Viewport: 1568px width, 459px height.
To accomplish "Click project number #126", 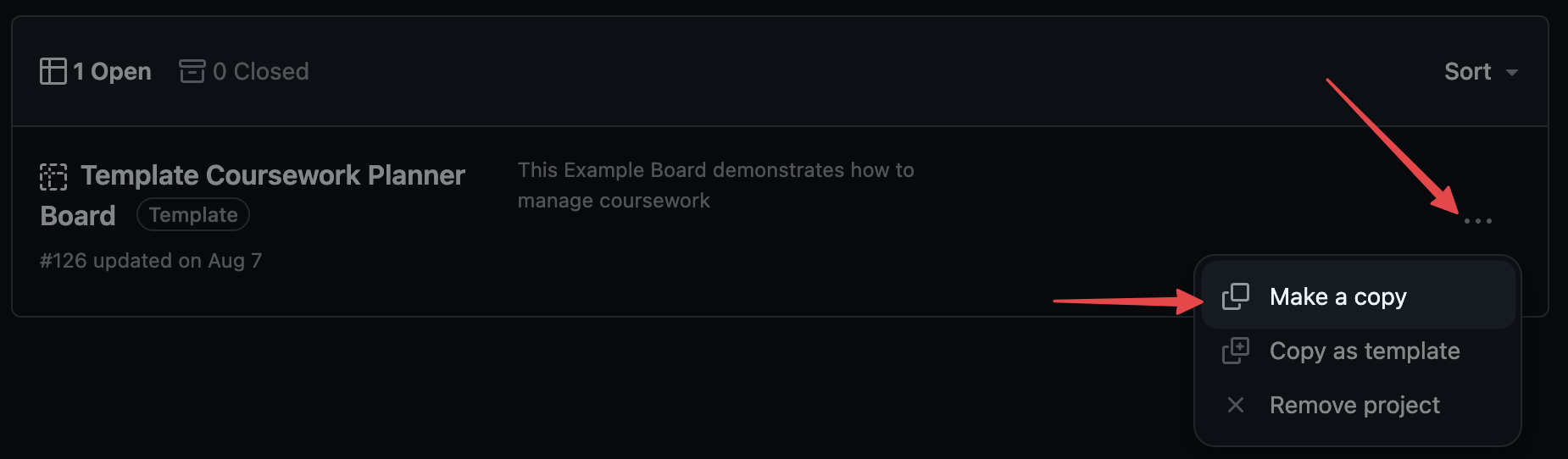I will tap(64, 261).
